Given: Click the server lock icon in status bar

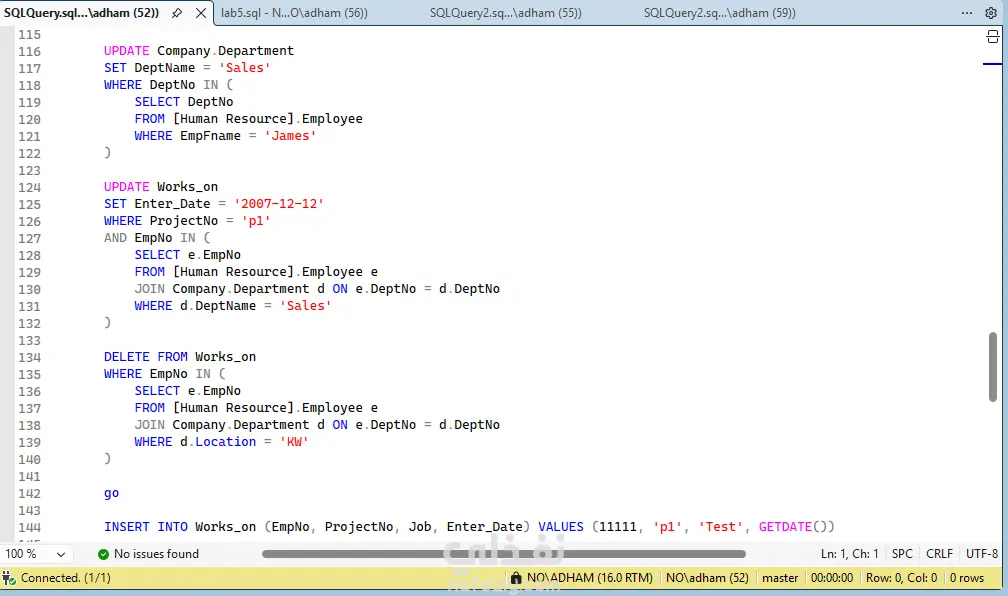Looking at the screenshot, I should (516, 578).
